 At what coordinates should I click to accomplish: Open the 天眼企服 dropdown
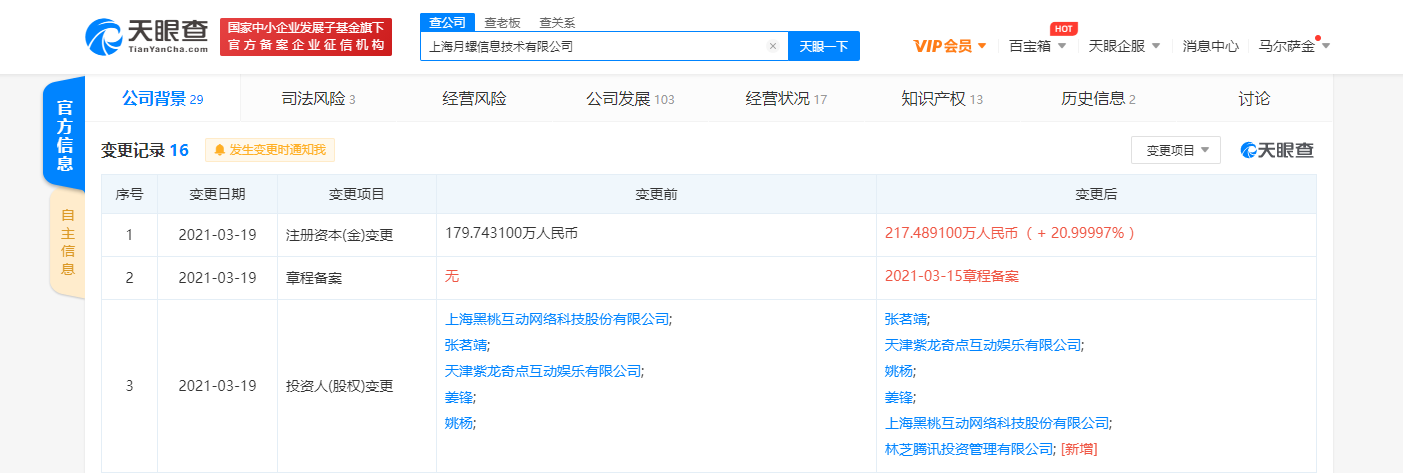click(1124, 46)
